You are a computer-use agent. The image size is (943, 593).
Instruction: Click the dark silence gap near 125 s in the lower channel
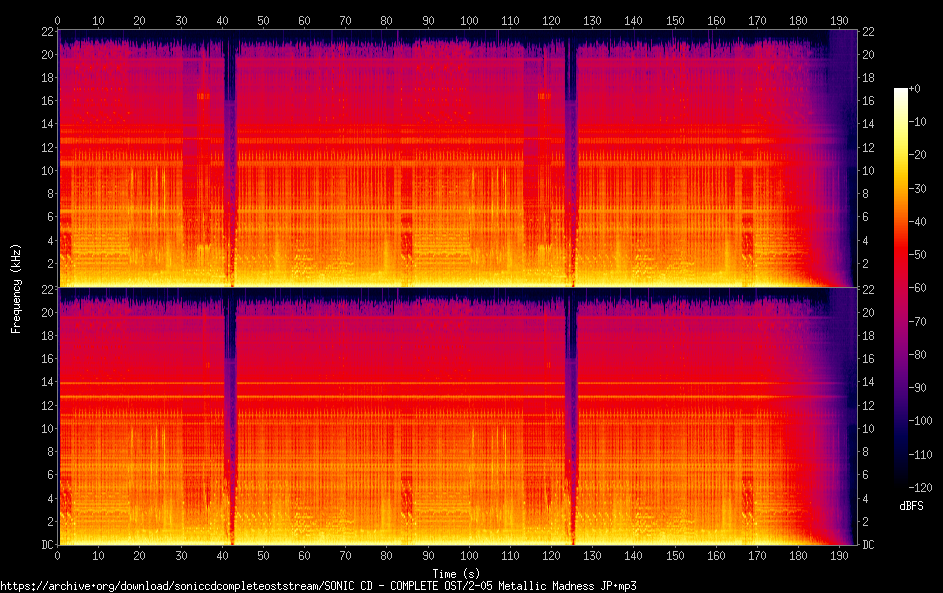pos(571,420)
